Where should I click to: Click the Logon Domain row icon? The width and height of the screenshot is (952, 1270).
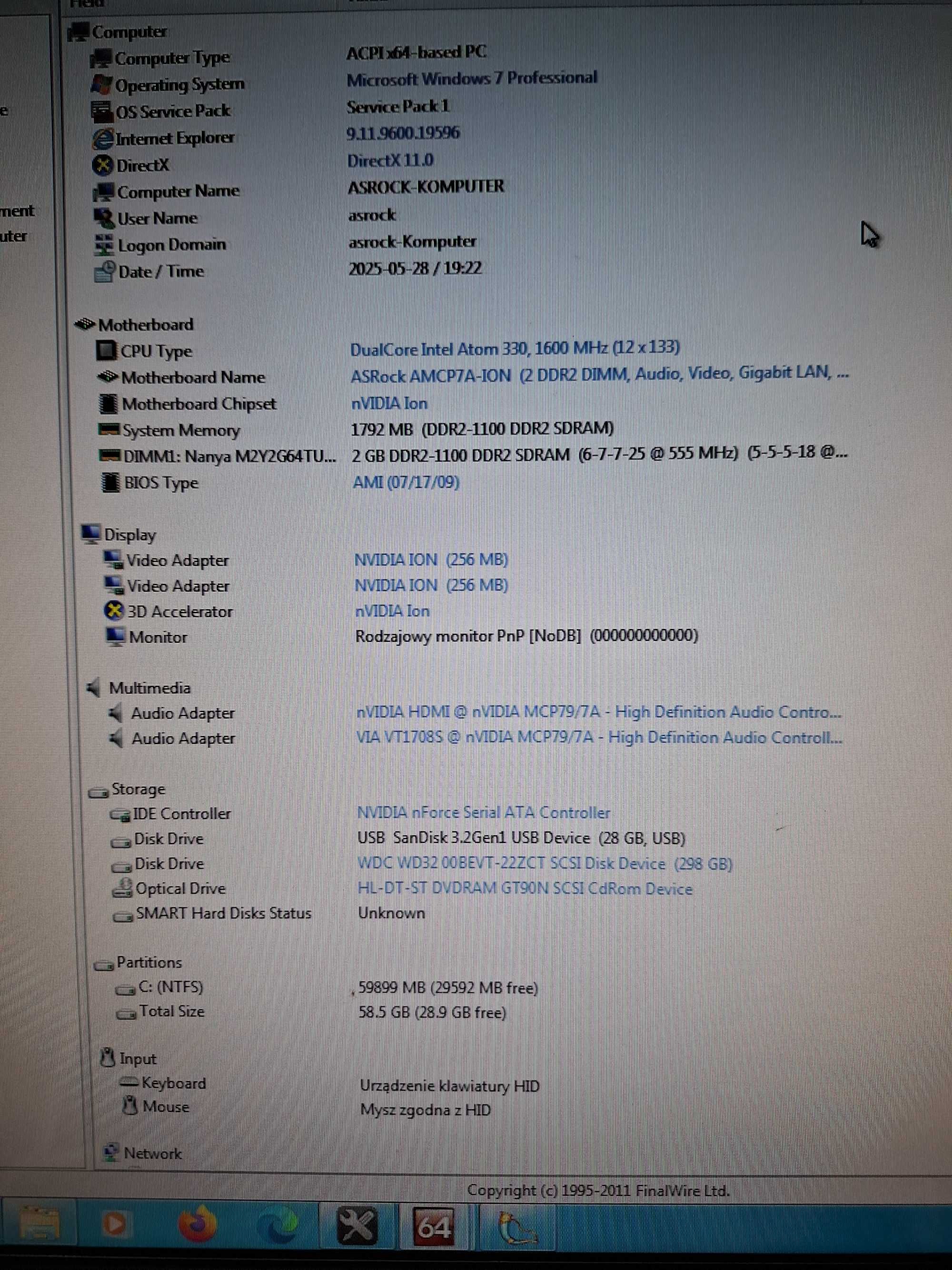click(x=104, y=245)
